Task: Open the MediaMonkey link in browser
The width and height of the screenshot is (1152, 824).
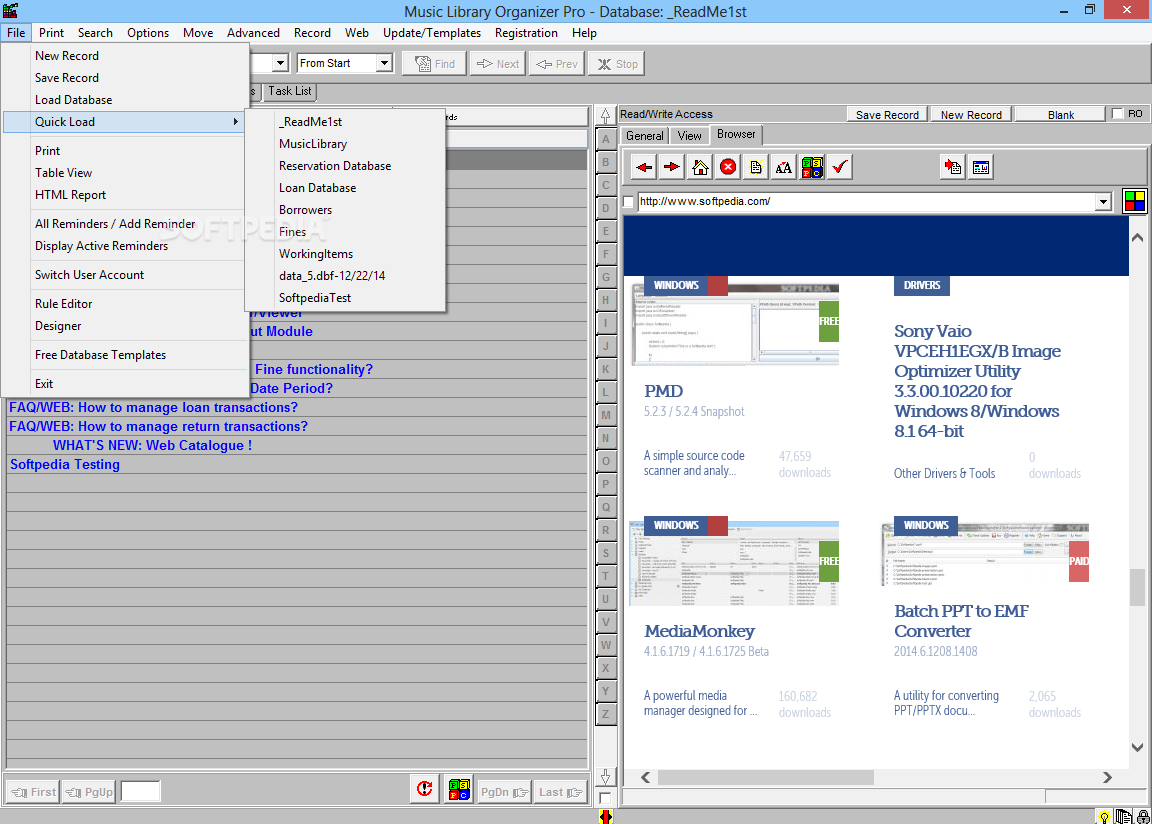Action: (699, 632)
